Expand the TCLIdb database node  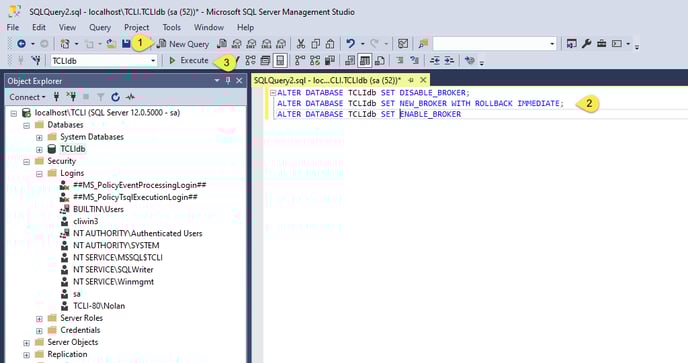click(39, 149)
